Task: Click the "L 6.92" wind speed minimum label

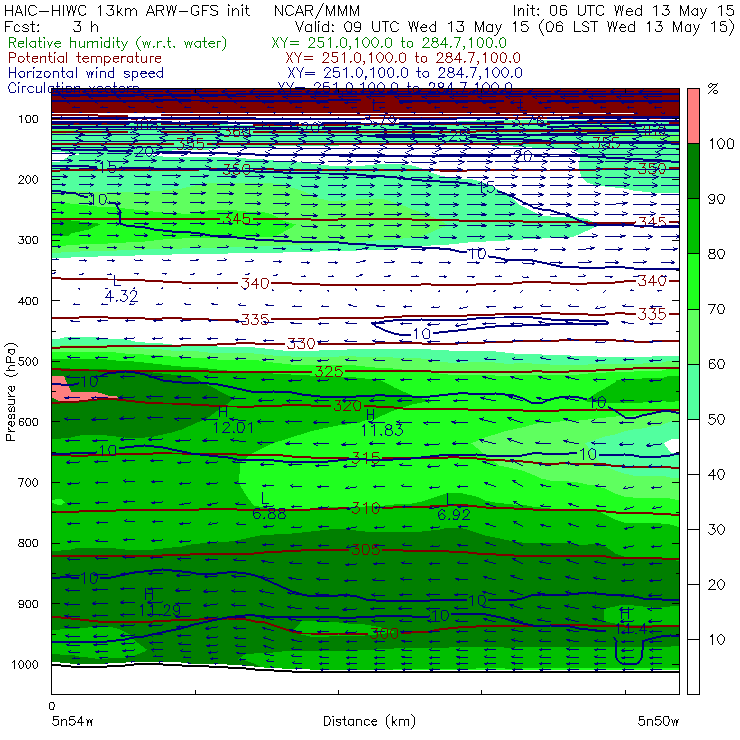Action: point(454,507)
